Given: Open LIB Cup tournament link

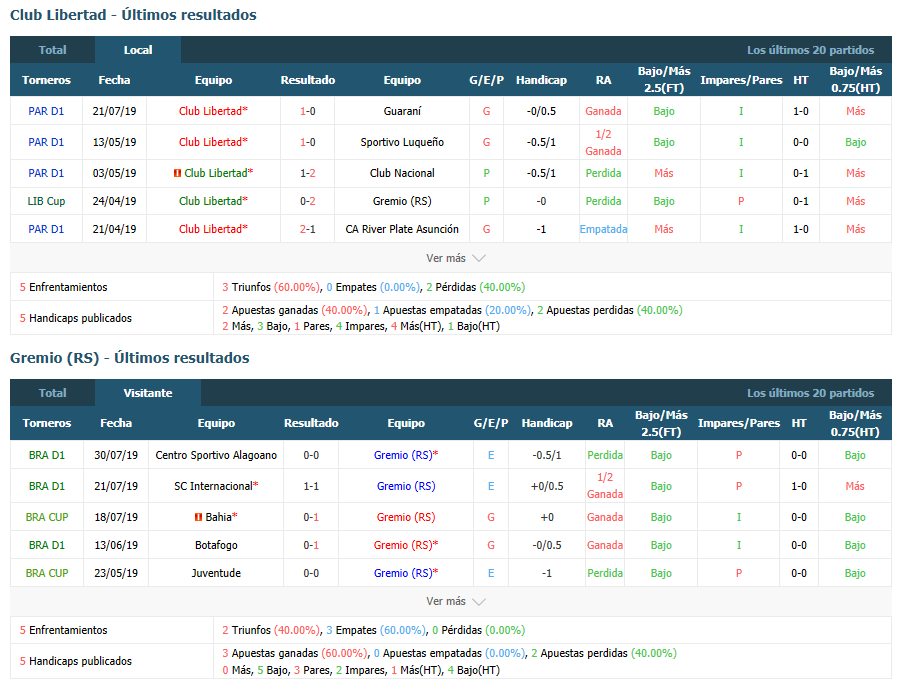Looking at the screenshot, I should pos(46,201).
